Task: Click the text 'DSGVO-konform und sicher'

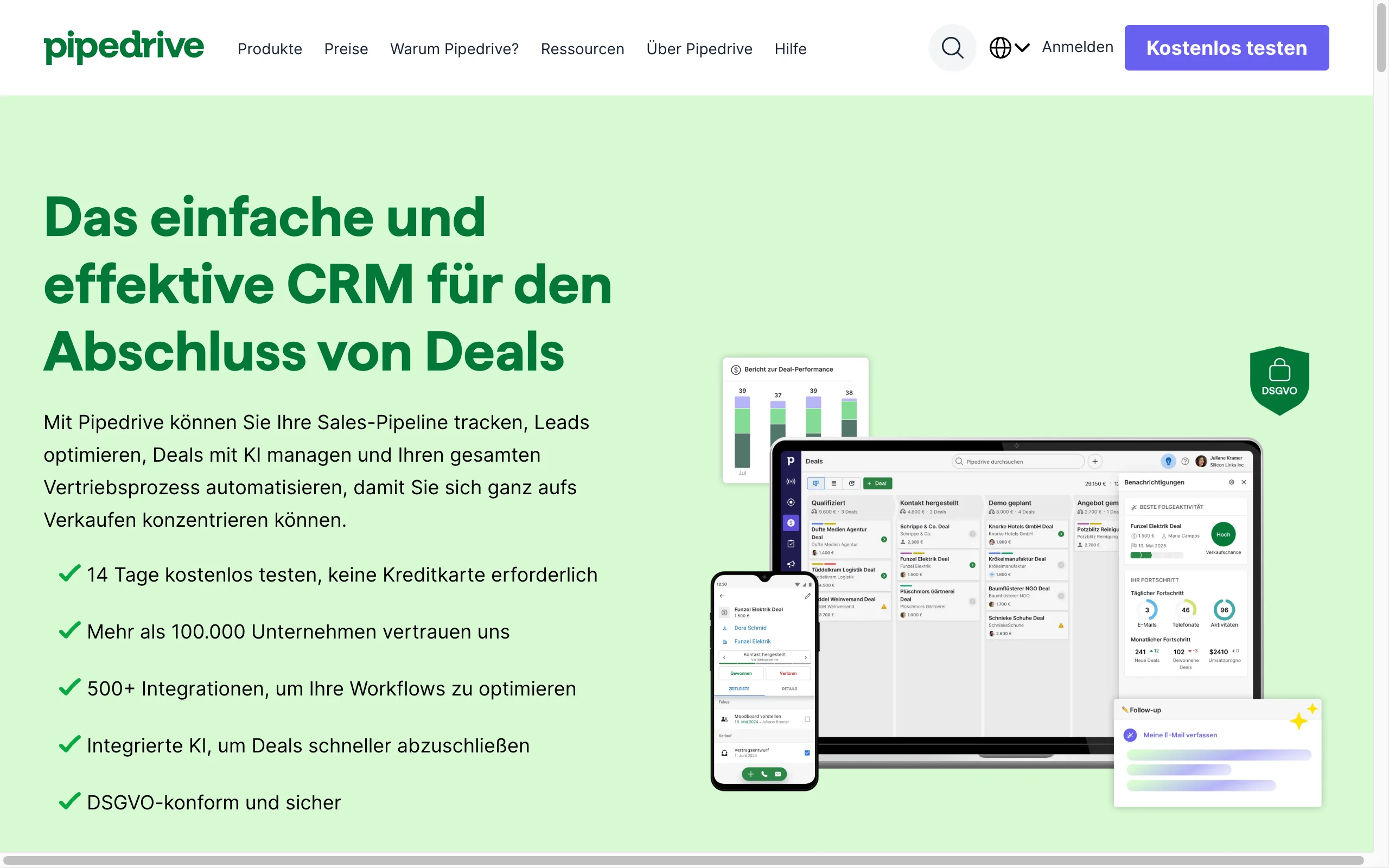Action: point(214,802)
